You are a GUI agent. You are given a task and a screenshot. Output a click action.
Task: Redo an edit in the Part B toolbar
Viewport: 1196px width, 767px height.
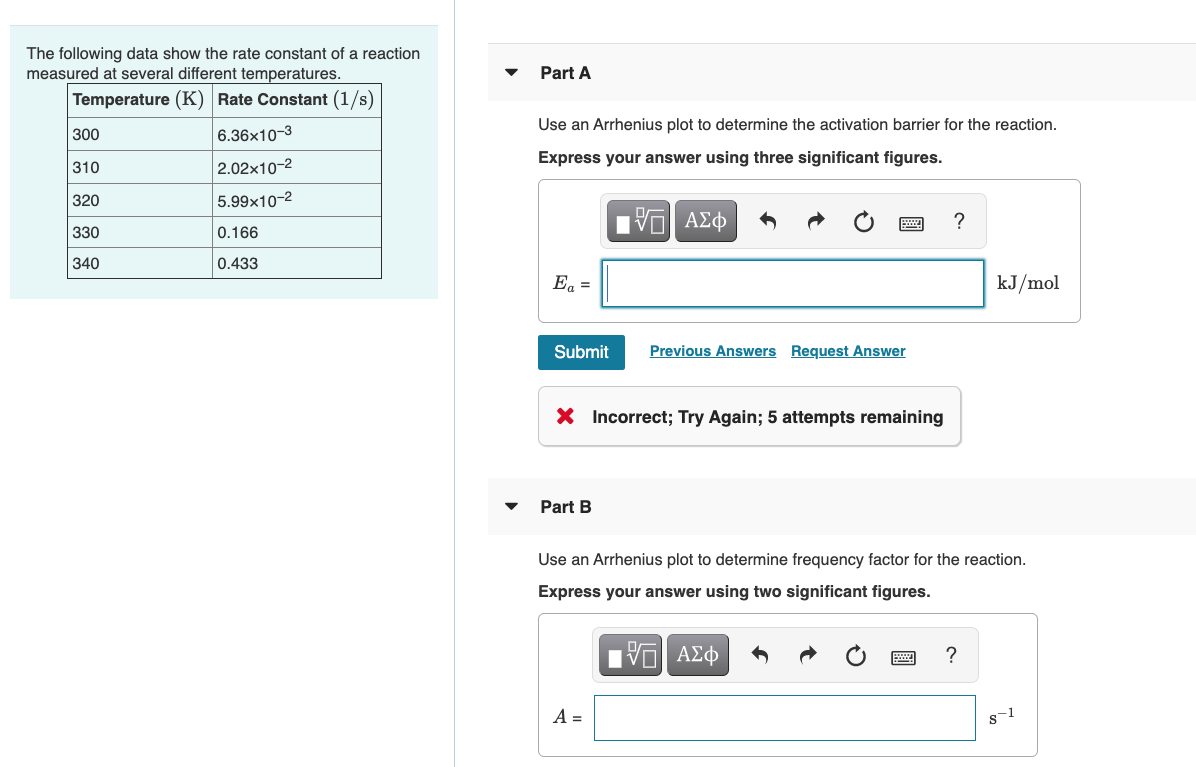click(x=807, y=654)
